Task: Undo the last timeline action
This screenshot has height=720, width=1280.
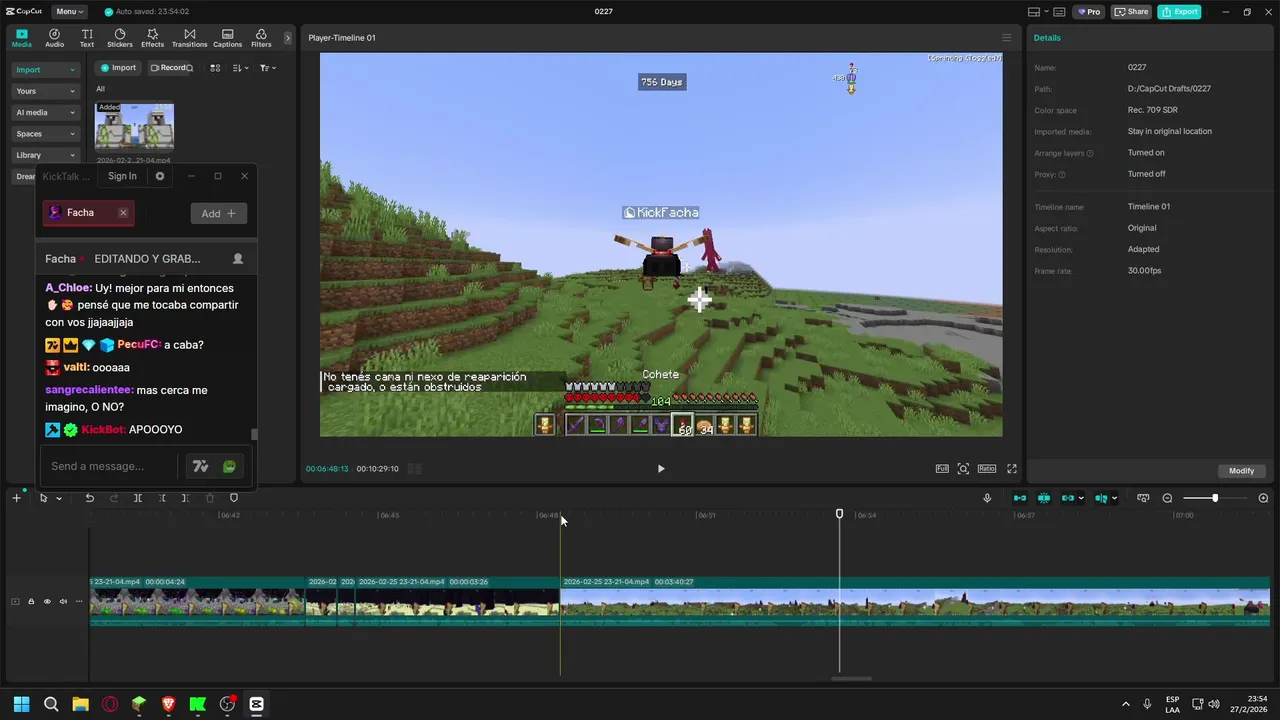Action: coord(89,498)
